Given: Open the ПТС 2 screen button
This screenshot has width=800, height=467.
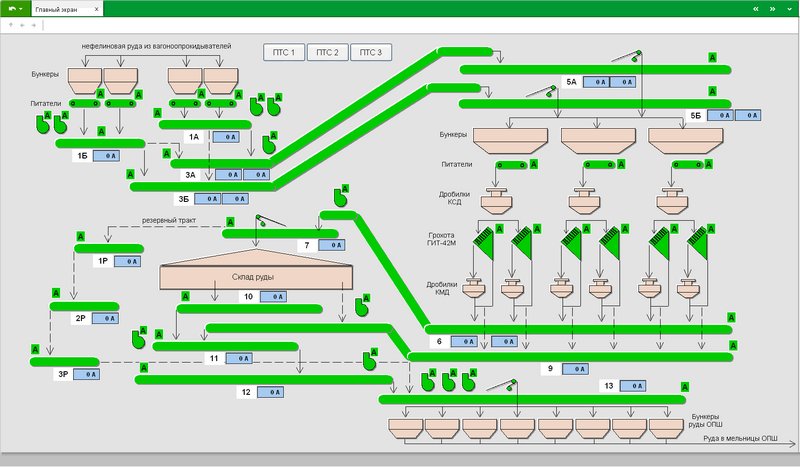Looking at the screenshot, I should coord(328,52).
